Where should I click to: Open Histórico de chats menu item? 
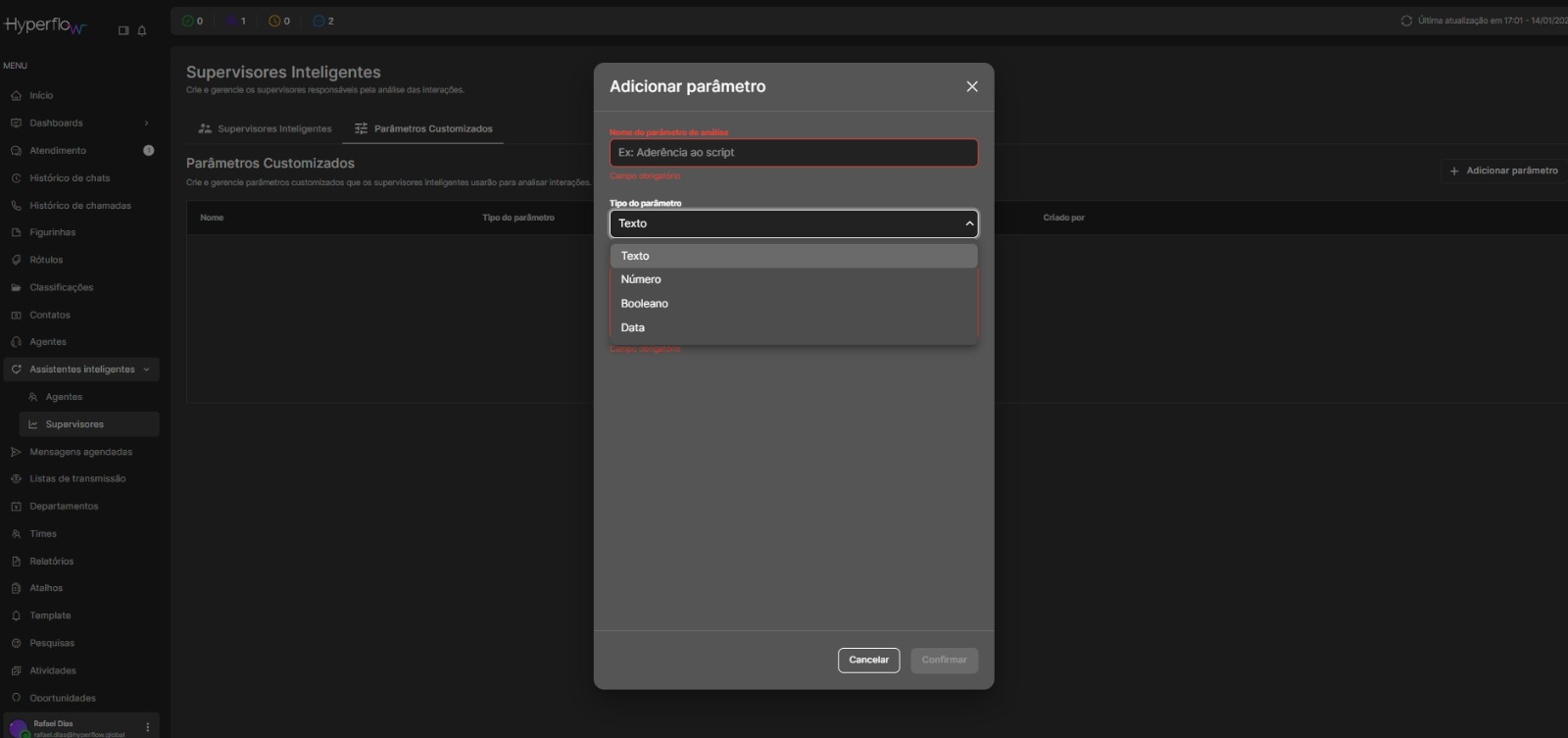(70, 178)
